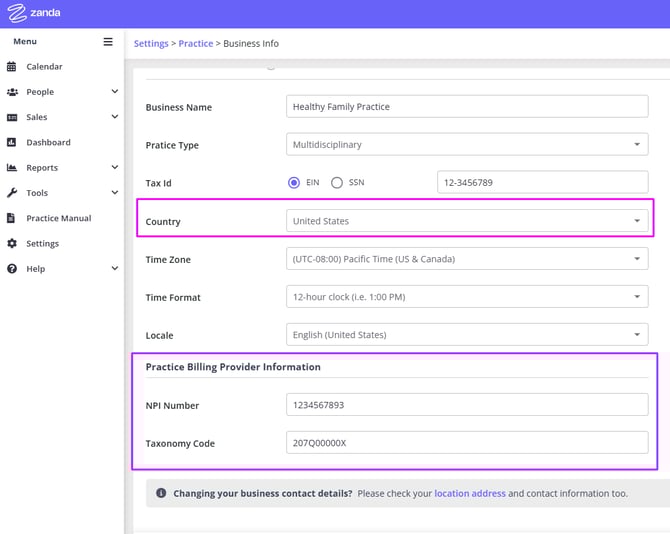Click the Settings breadcrumb link
The image size is (670, 534).
[x=151, y=44]
